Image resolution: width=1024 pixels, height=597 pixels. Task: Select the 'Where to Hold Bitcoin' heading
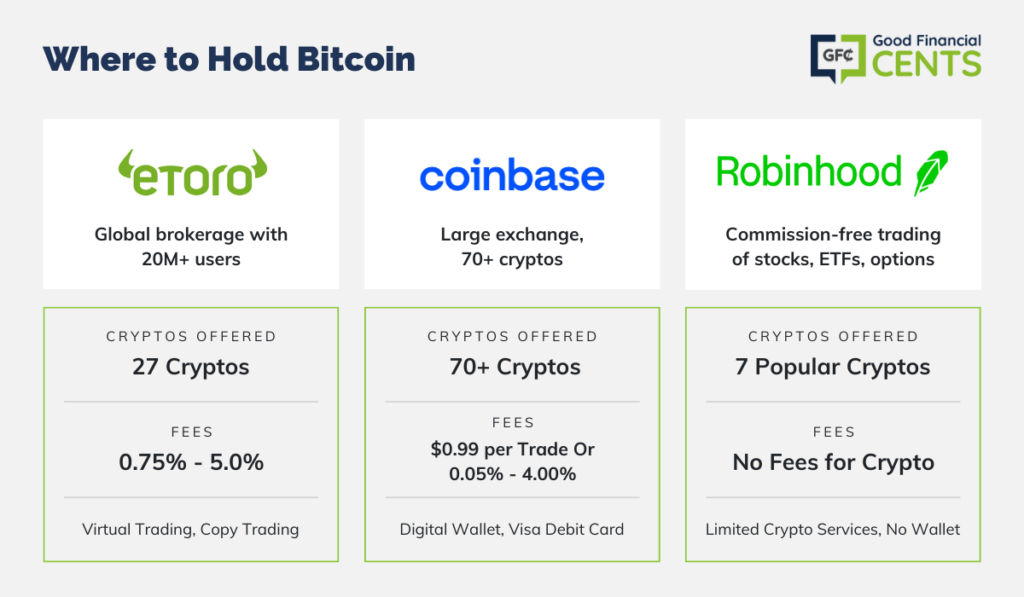click(x=229, y=59)
